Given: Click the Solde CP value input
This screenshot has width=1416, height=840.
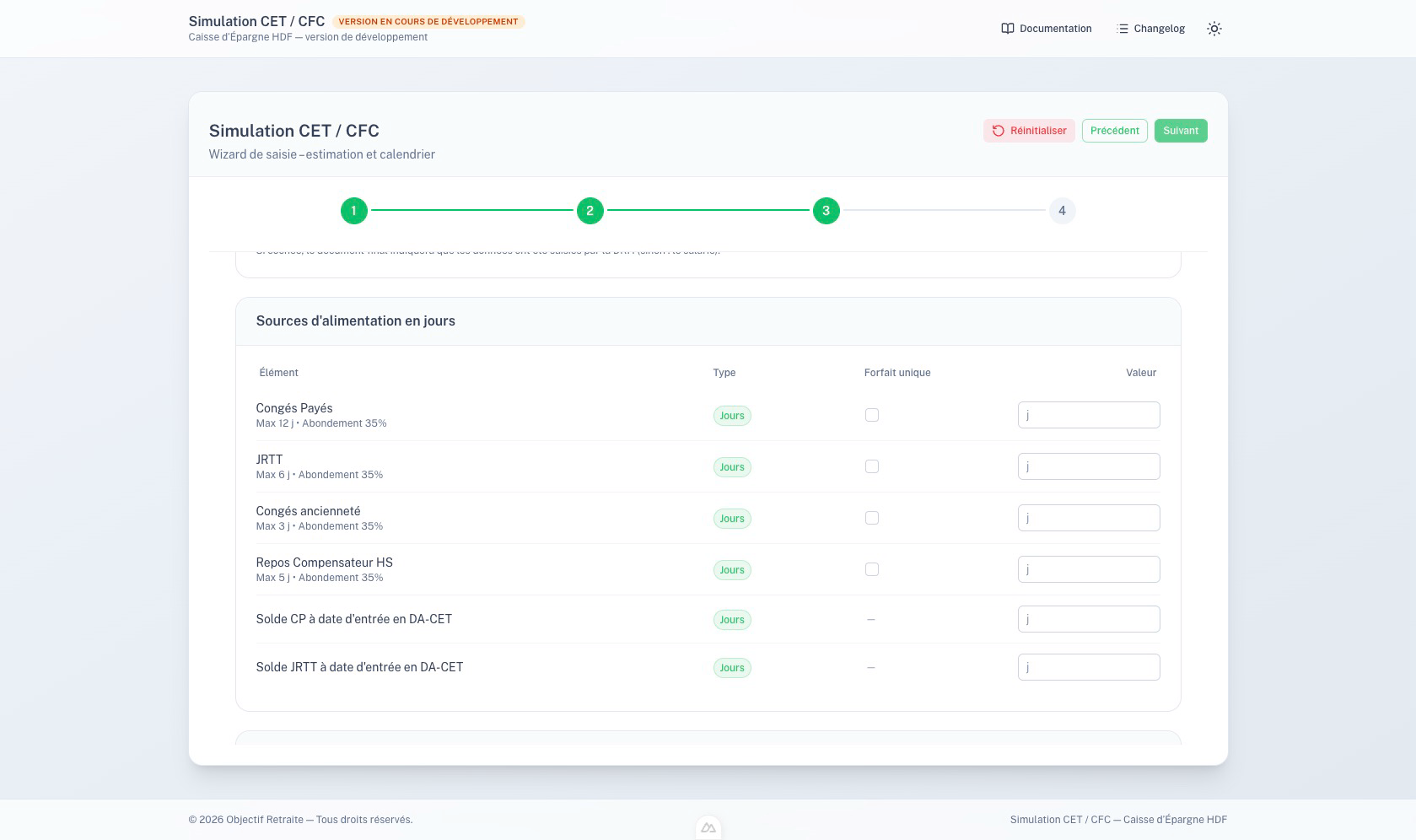Looking at the screenshot, I should pyautogui.click(x=1088, y=619).
